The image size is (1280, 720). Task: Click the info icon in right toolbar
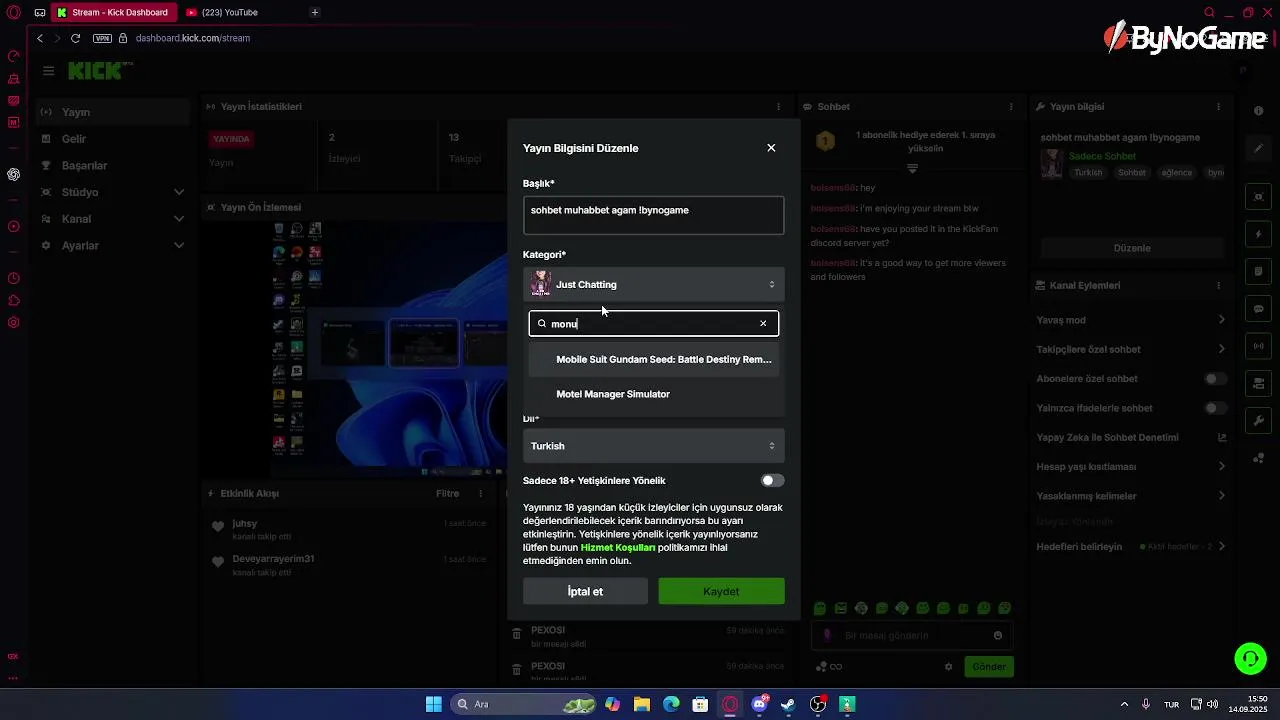pyautogui.click(x=1259, y=111)
